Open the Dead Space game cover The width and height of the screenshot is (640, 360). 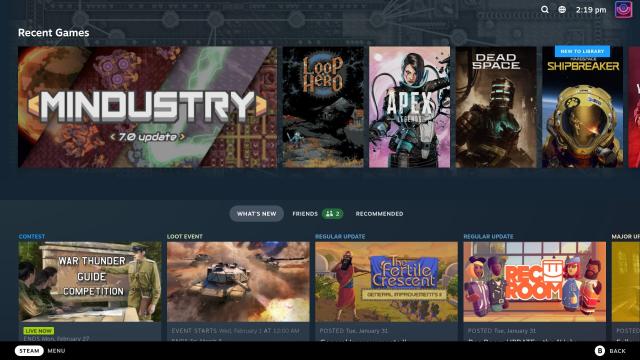[496, 107]
